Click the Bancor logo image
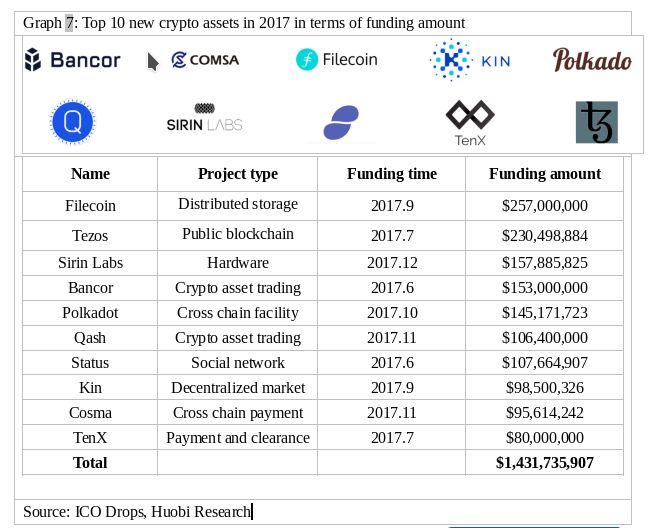This screenshot has height=528, width=660. click(x=72, y=60)
